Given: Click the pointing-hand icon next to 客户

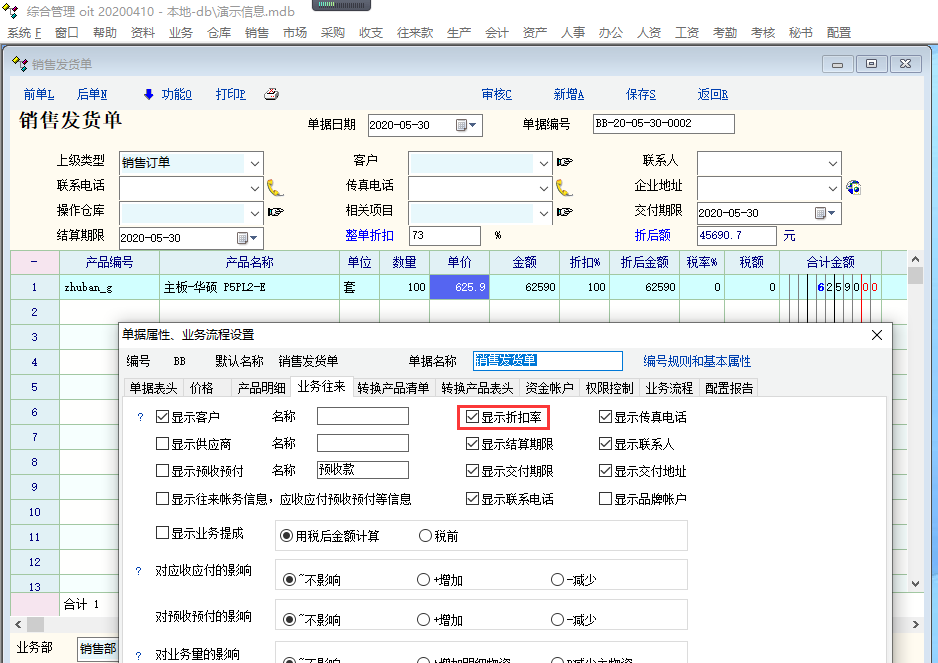Looking at the screenshot, I should pyautogui.click(x=564, y=162).
